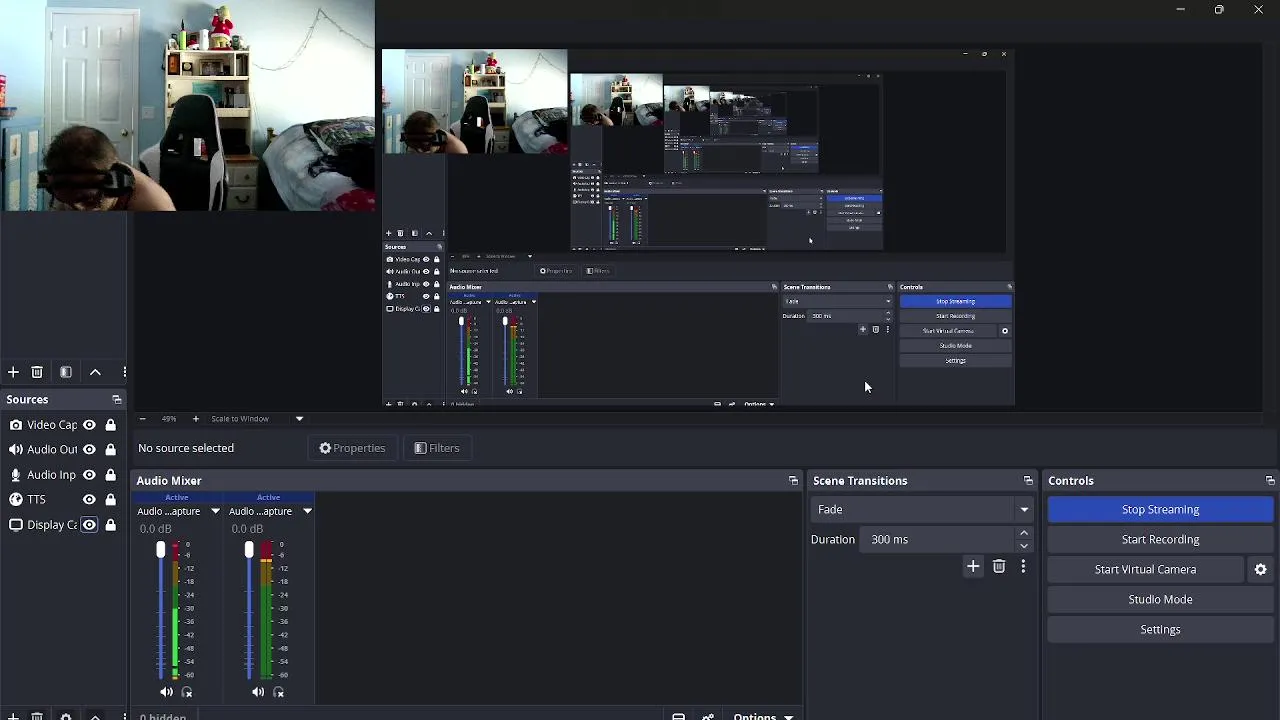Add a new scene with the plus icon above Sources

[x=13, y=372]
